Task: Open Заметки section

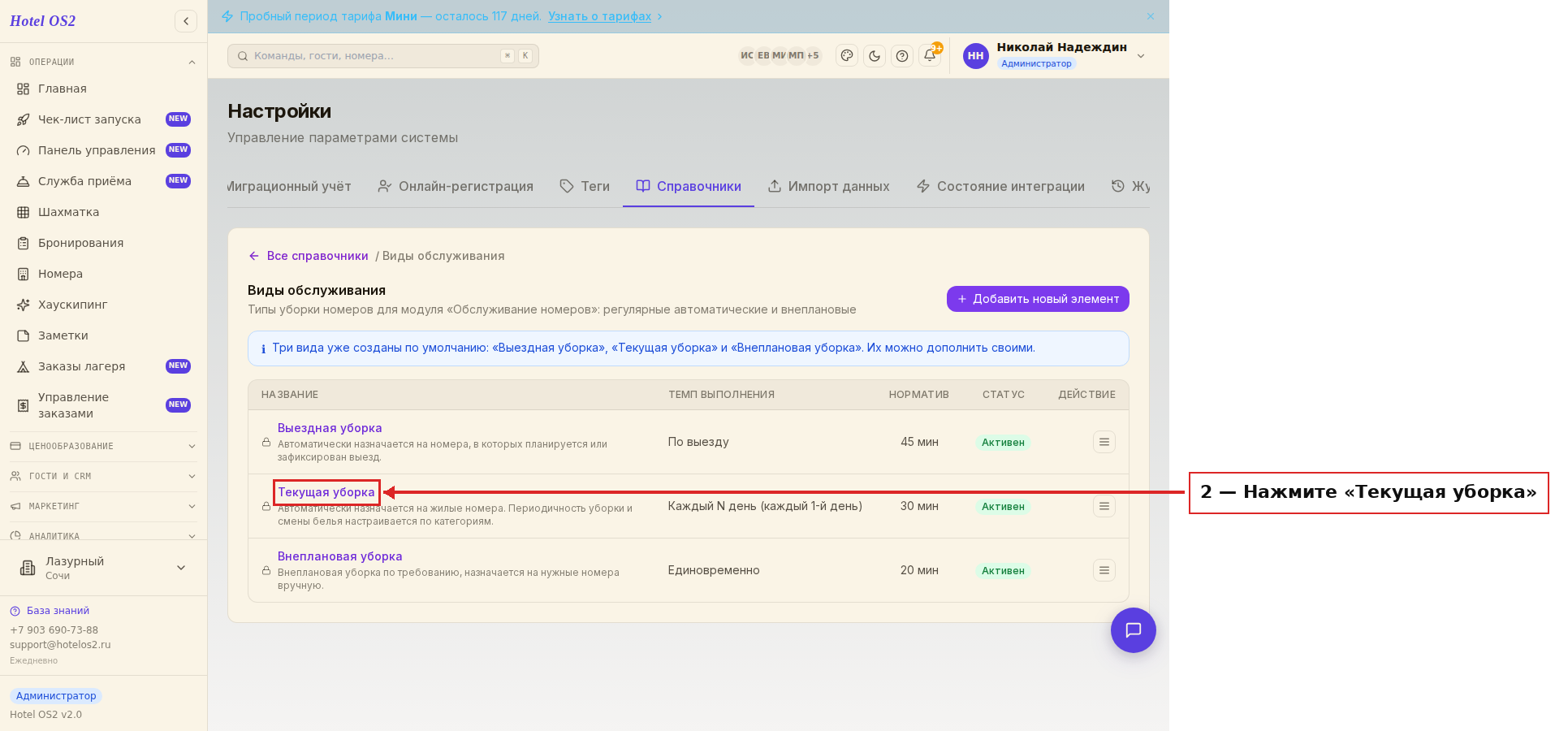Action: coord(103,335)
